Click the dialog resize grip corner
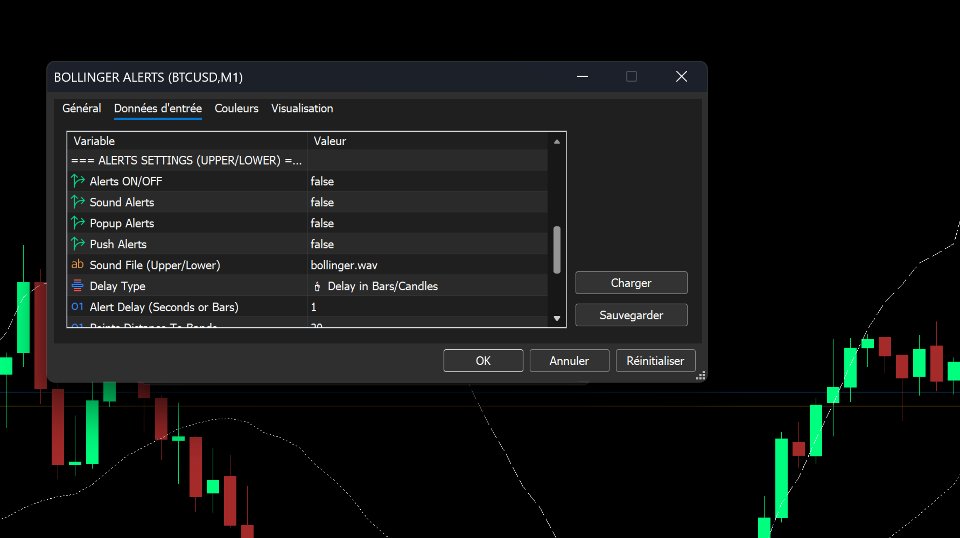 (700, 375)
